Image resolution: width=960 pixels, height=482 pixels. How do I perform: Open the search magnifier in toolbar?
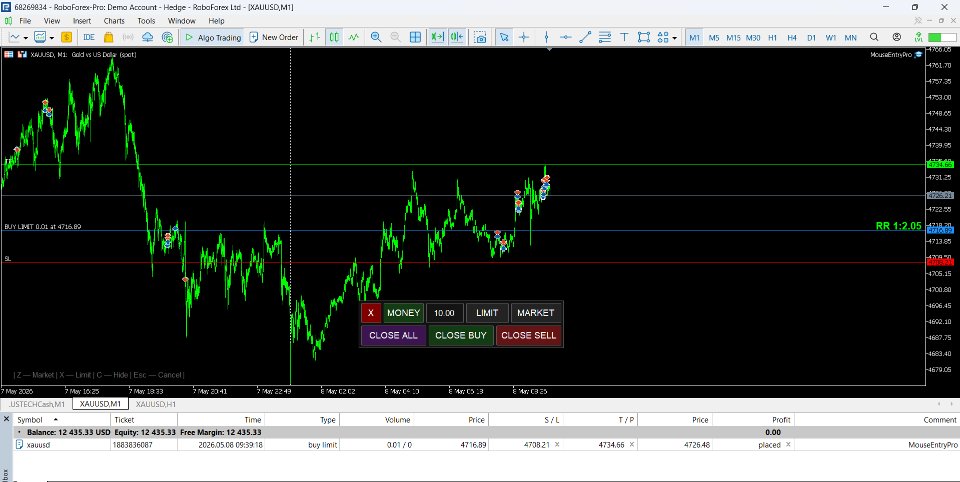tap(874, 37)
